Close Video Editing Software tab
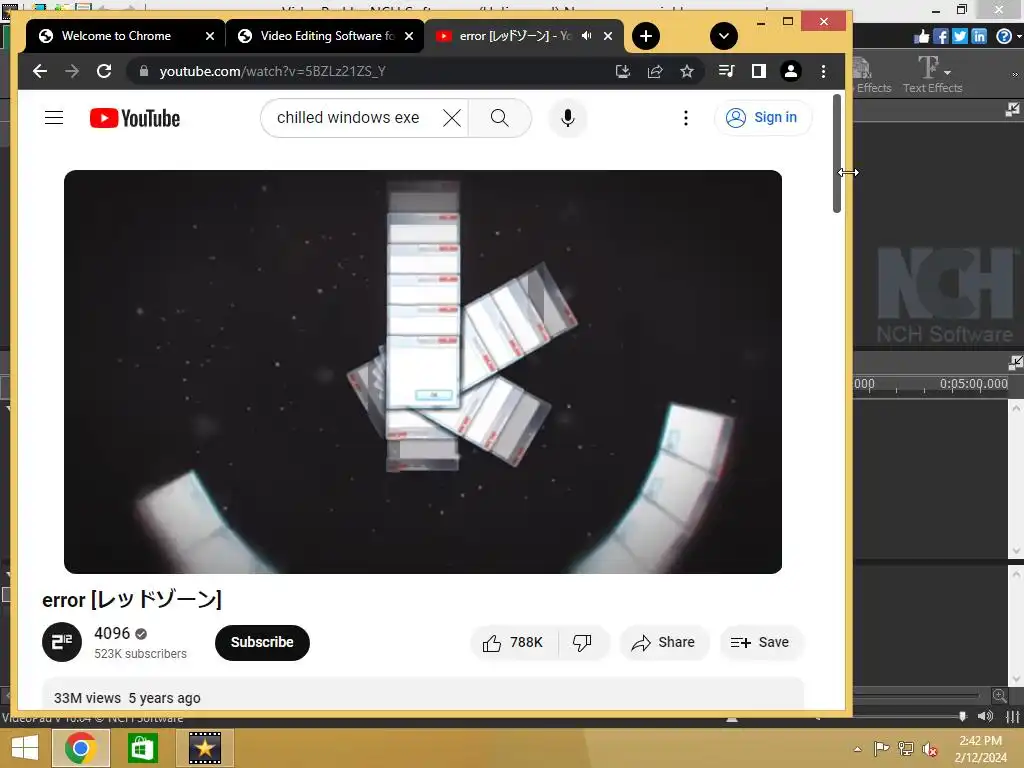Screen dimensions: 1024x768 (409, 36)
